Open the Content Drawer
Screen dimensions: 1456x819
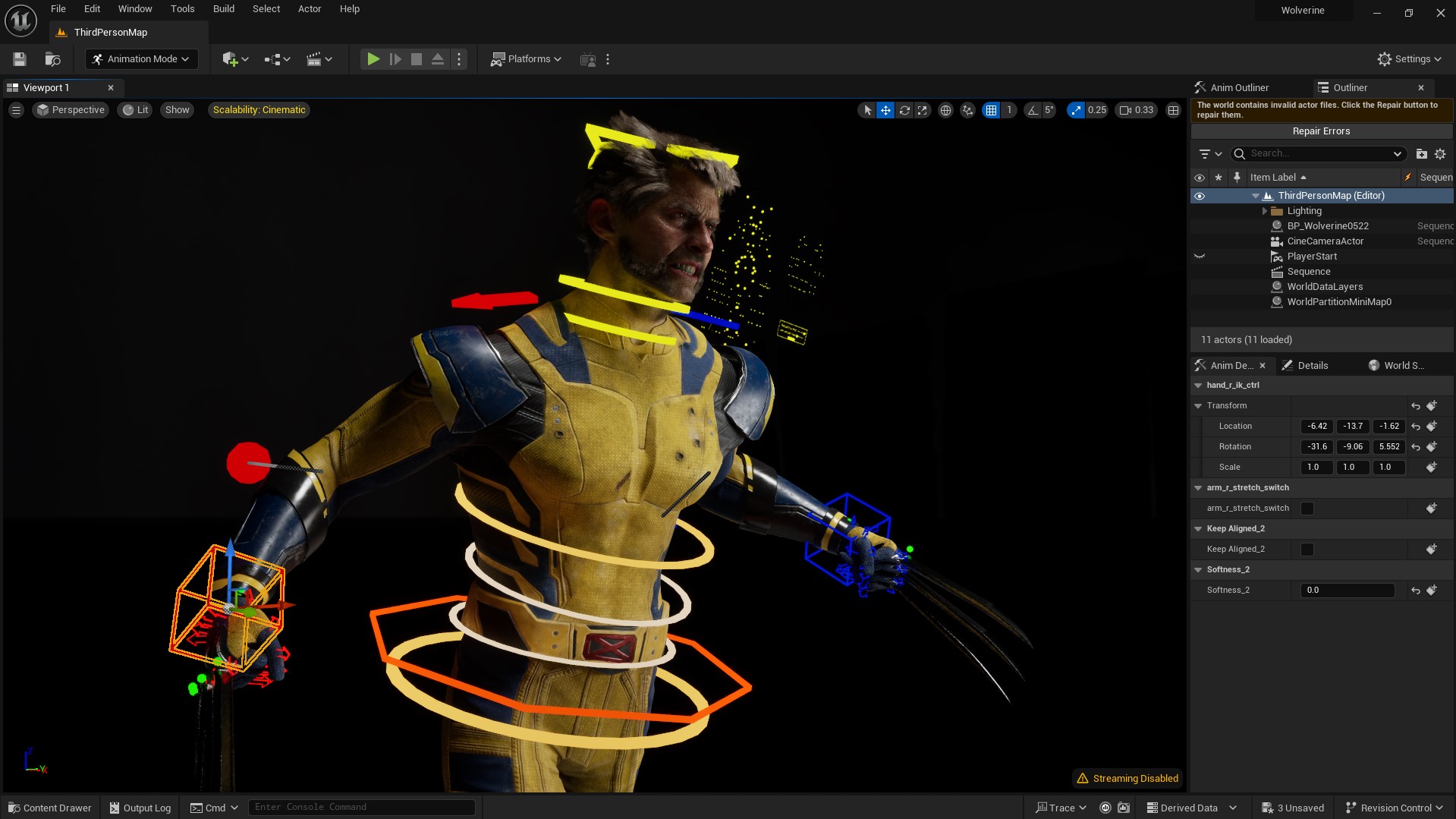pos(49,808)
